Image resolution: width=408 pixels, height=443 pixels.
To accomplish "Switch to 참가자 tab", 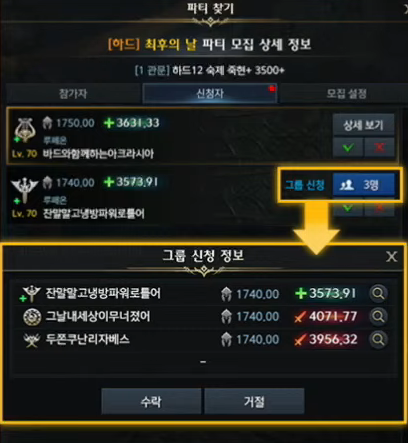I will click(73, 94).
